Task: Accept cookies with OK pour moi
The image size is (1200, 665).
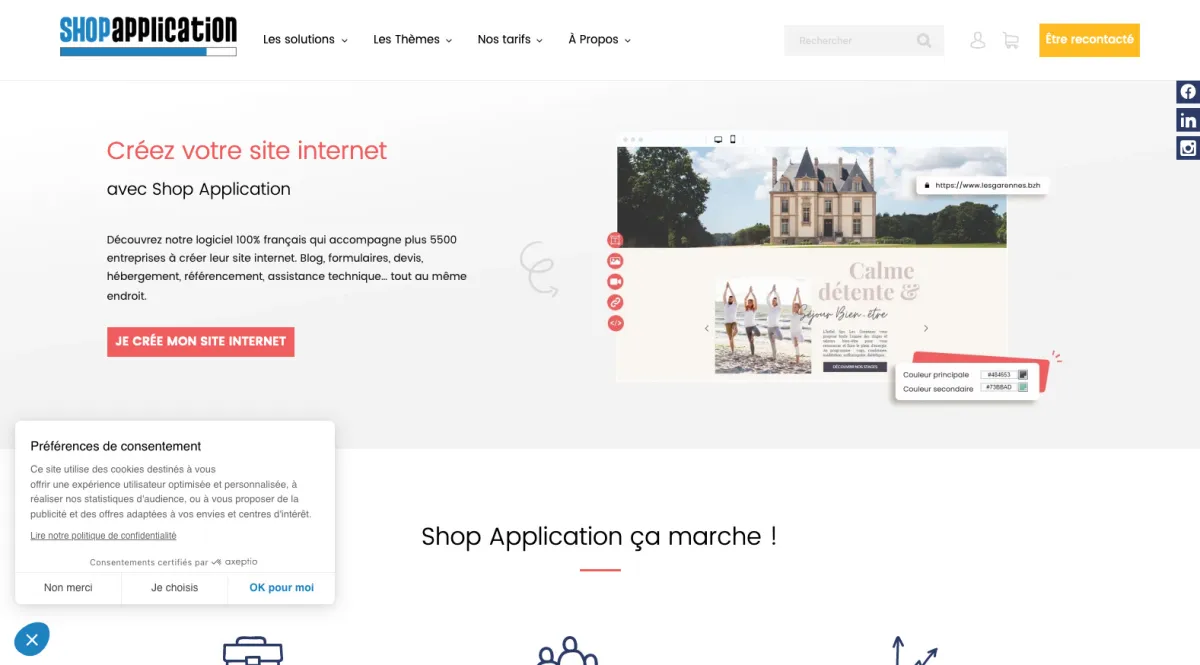Action: click(x=282, y=588)
